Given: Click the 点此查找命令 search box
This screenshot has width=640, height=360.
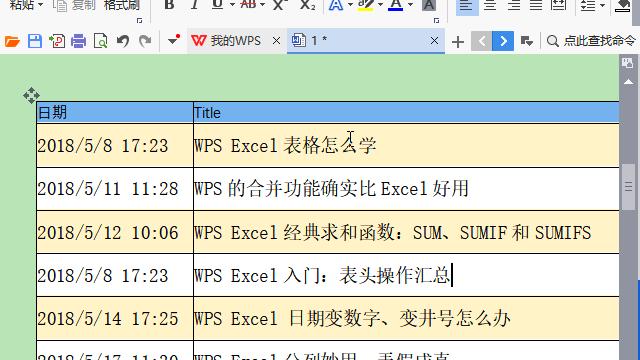Looking at the screenshot, I should coord(591,41).
